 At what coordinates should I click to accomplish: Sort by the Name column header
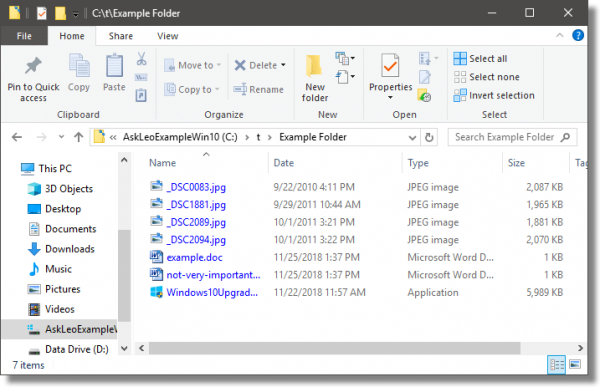163,163
